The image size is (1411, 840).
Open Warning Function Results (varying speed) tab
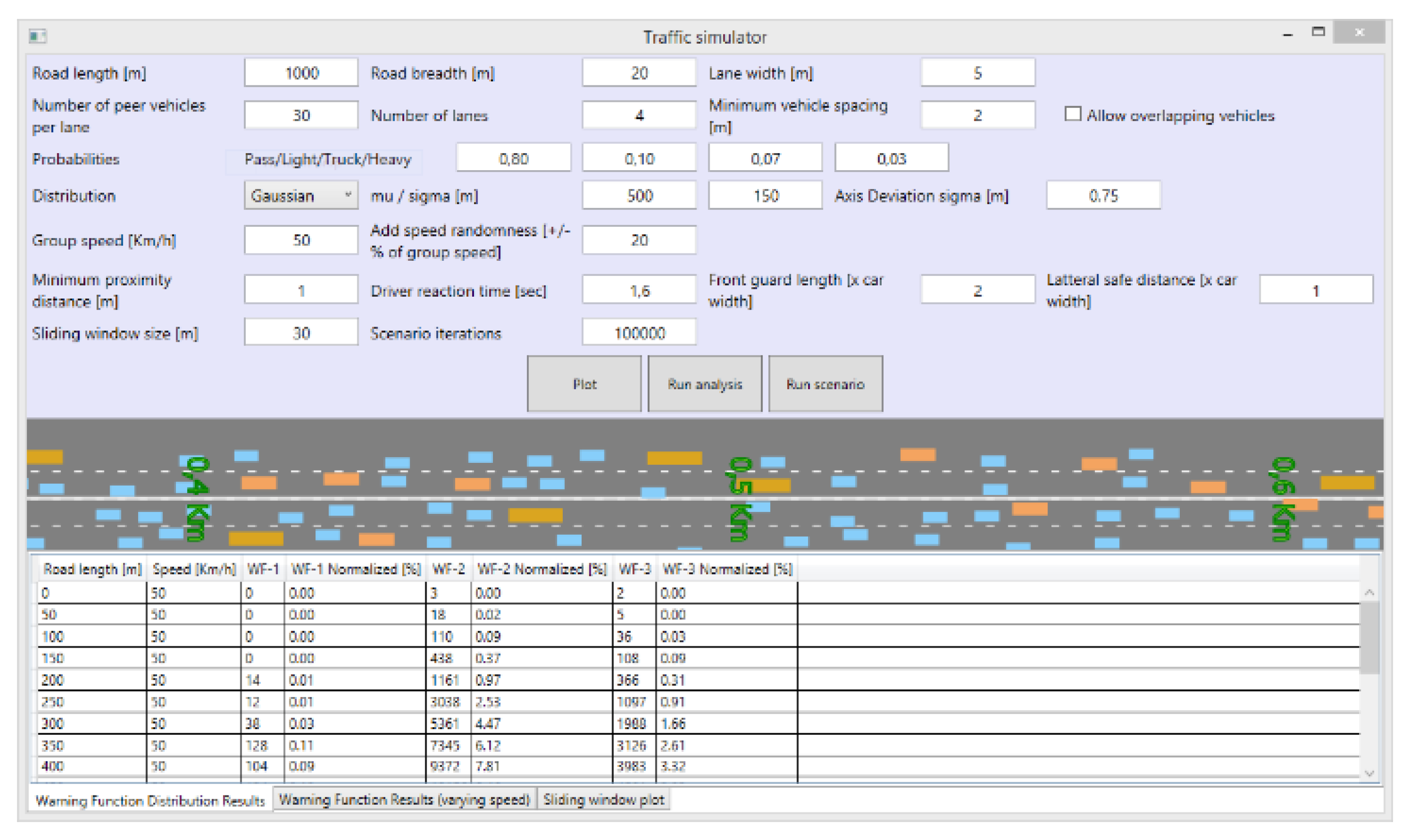[404, 799]
